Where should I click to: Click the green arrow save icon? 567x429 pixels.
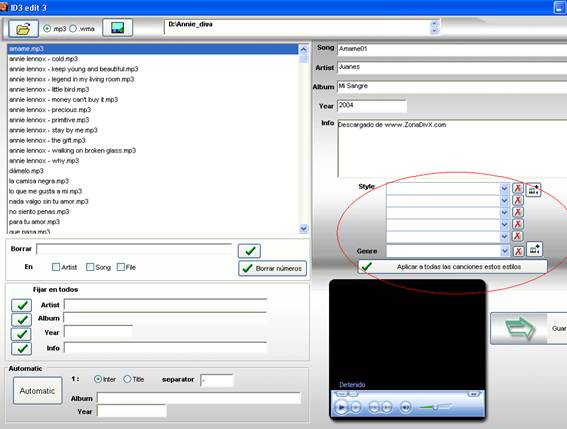coord(519,328)
